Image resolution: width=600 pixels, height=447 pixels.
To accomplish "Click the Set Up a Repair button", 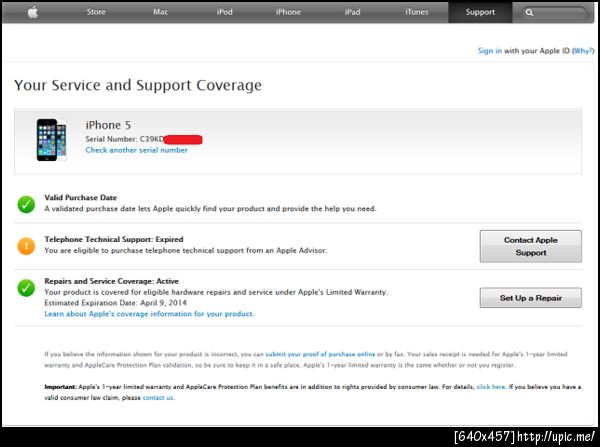I will 531,298.
